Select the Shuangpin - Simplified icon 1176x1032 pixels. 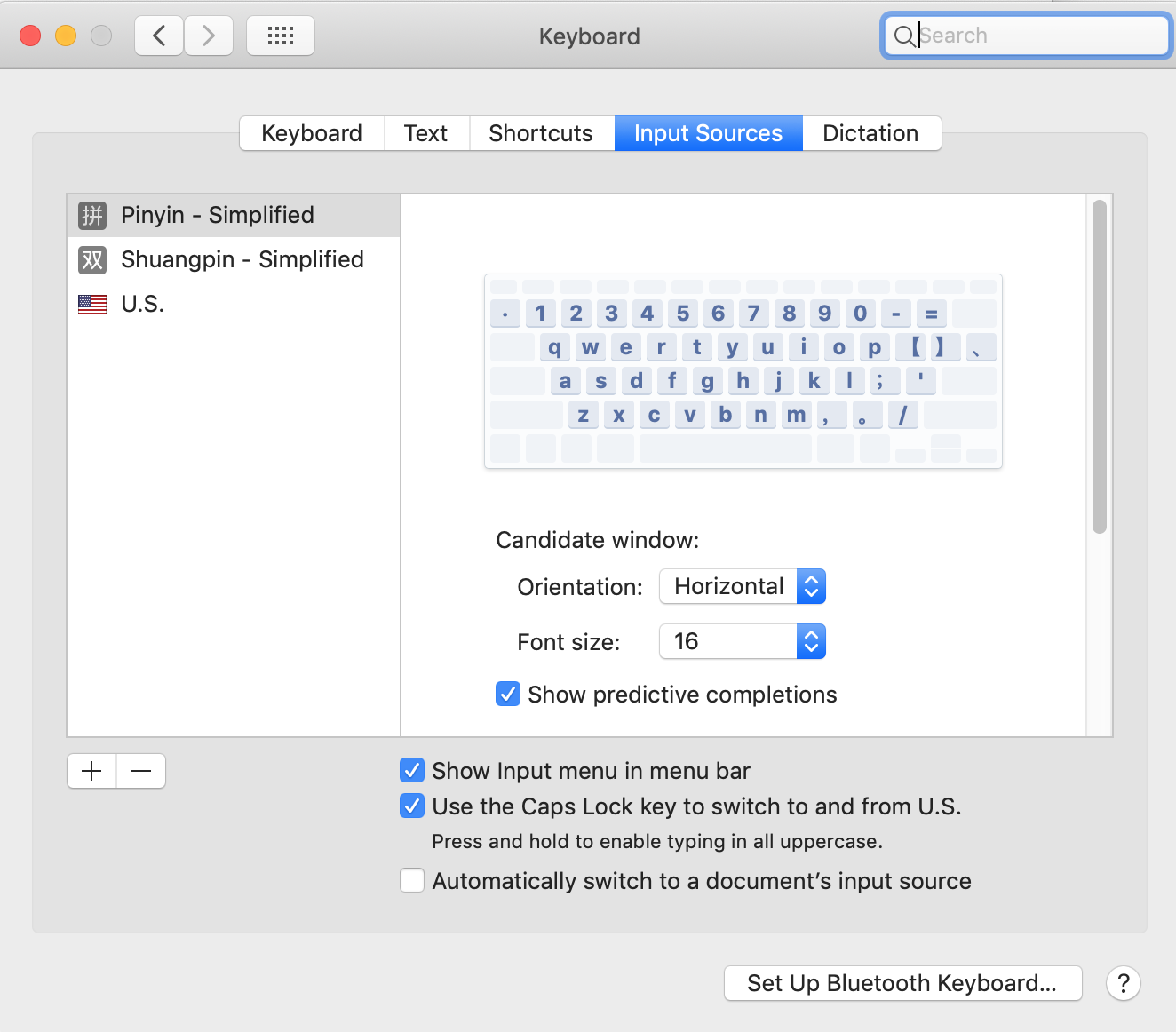pos(92,259)
